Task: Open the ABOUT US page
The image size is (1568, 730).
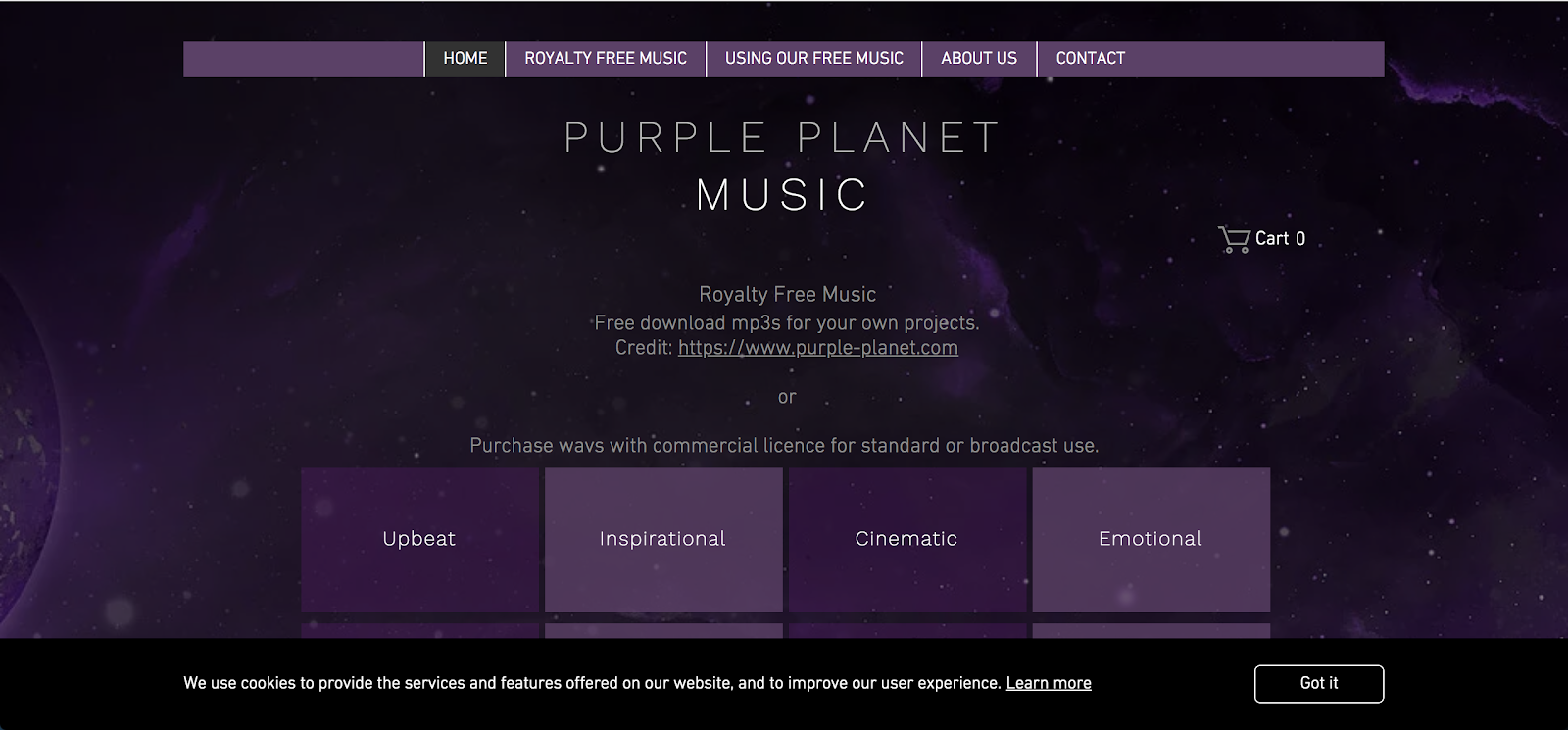Action: click(979, 59)
